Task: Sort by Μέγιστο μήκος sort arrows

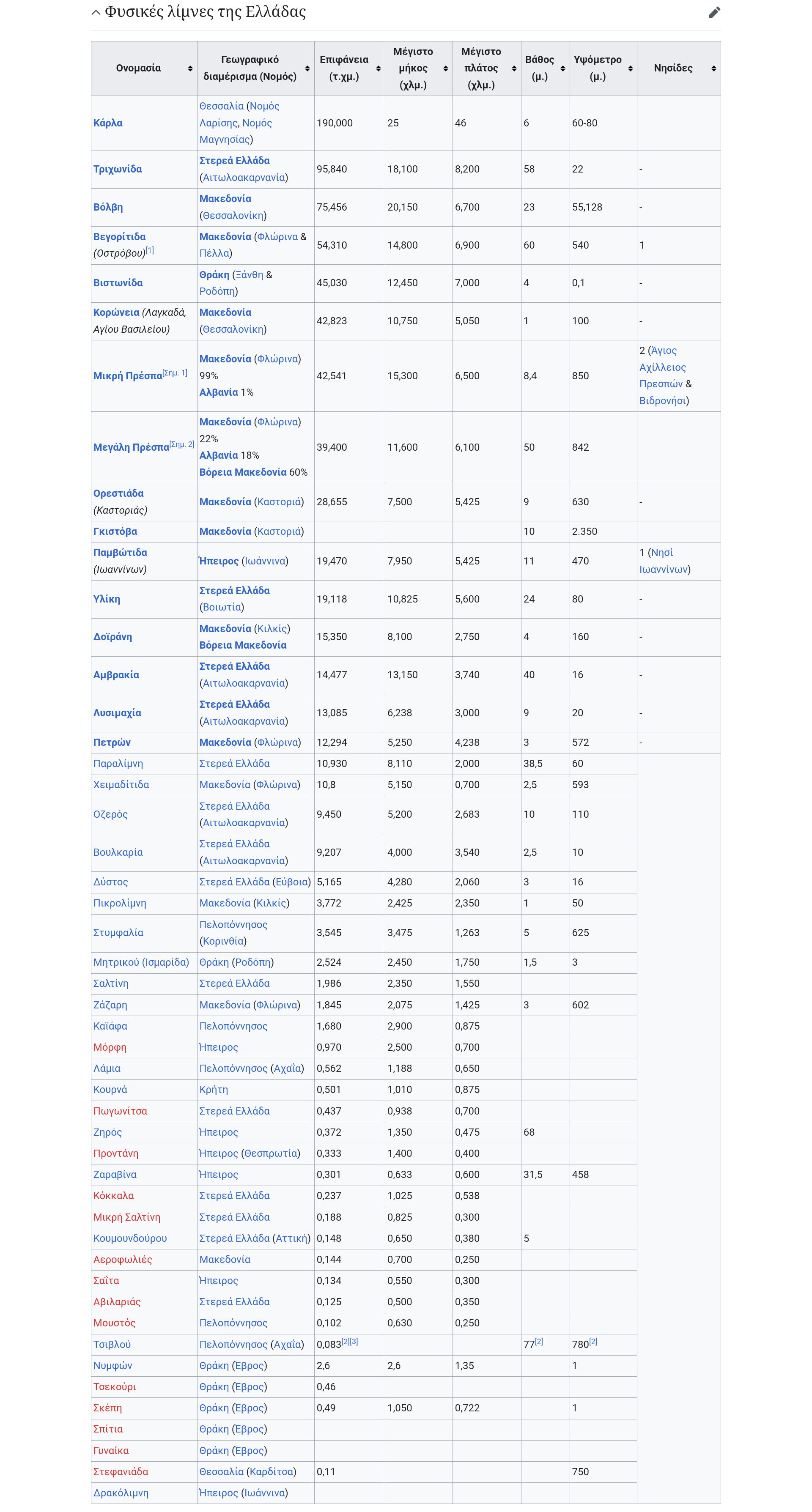Action: (x=446, y=68)
